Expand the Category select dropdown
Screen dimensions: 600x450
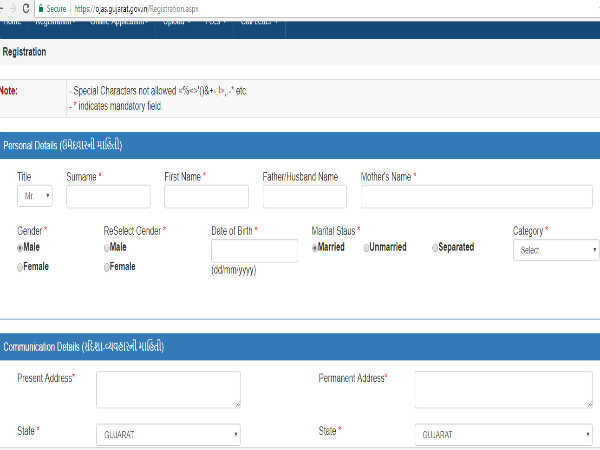pyautogui.click(x=555, y=251)
